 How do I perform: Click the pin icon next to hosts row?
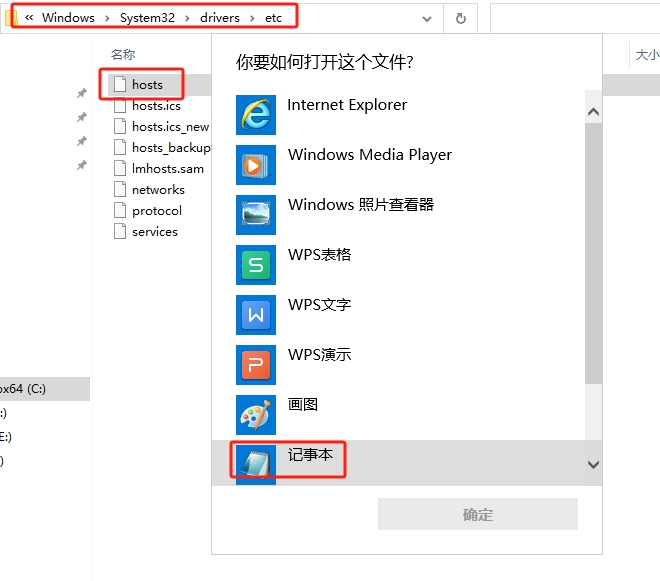click(x=82, y=93)
